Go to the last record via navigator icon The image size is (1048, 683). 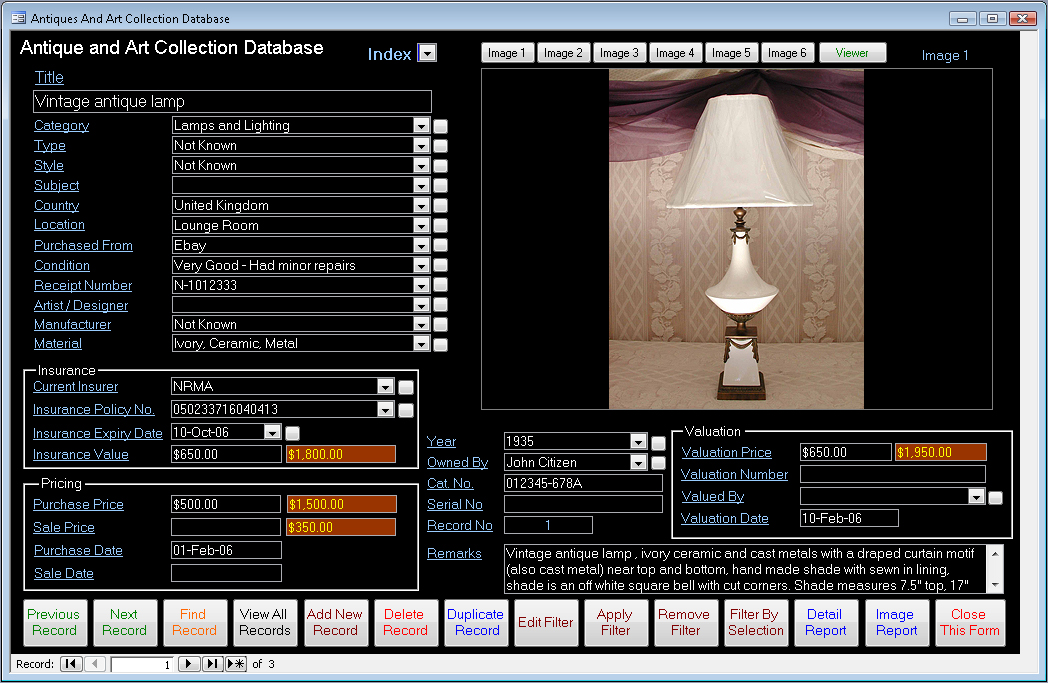coord(214,663)
